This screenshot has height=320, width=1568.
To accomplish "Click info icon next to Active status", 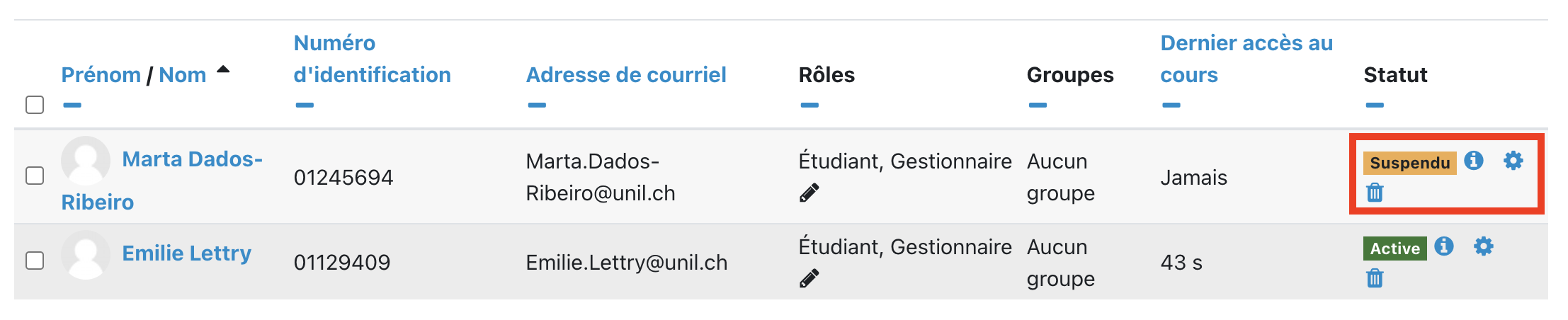I will coord(1444,246).
